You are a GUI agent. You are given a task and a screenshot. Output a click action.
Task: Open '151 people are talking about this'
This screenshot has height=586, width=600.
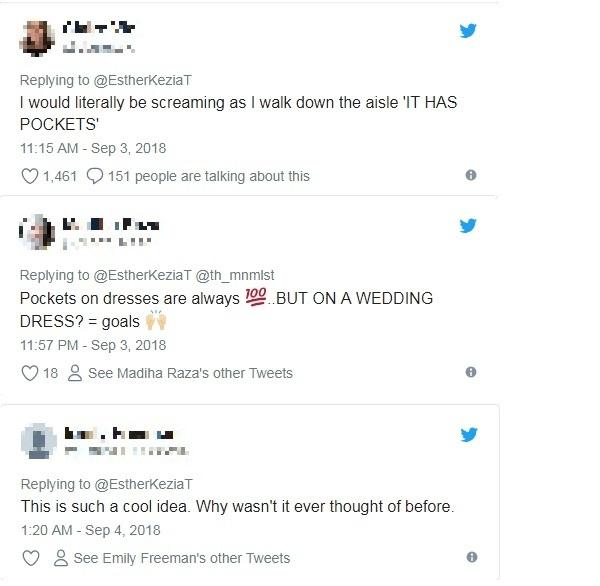point(212,176)
